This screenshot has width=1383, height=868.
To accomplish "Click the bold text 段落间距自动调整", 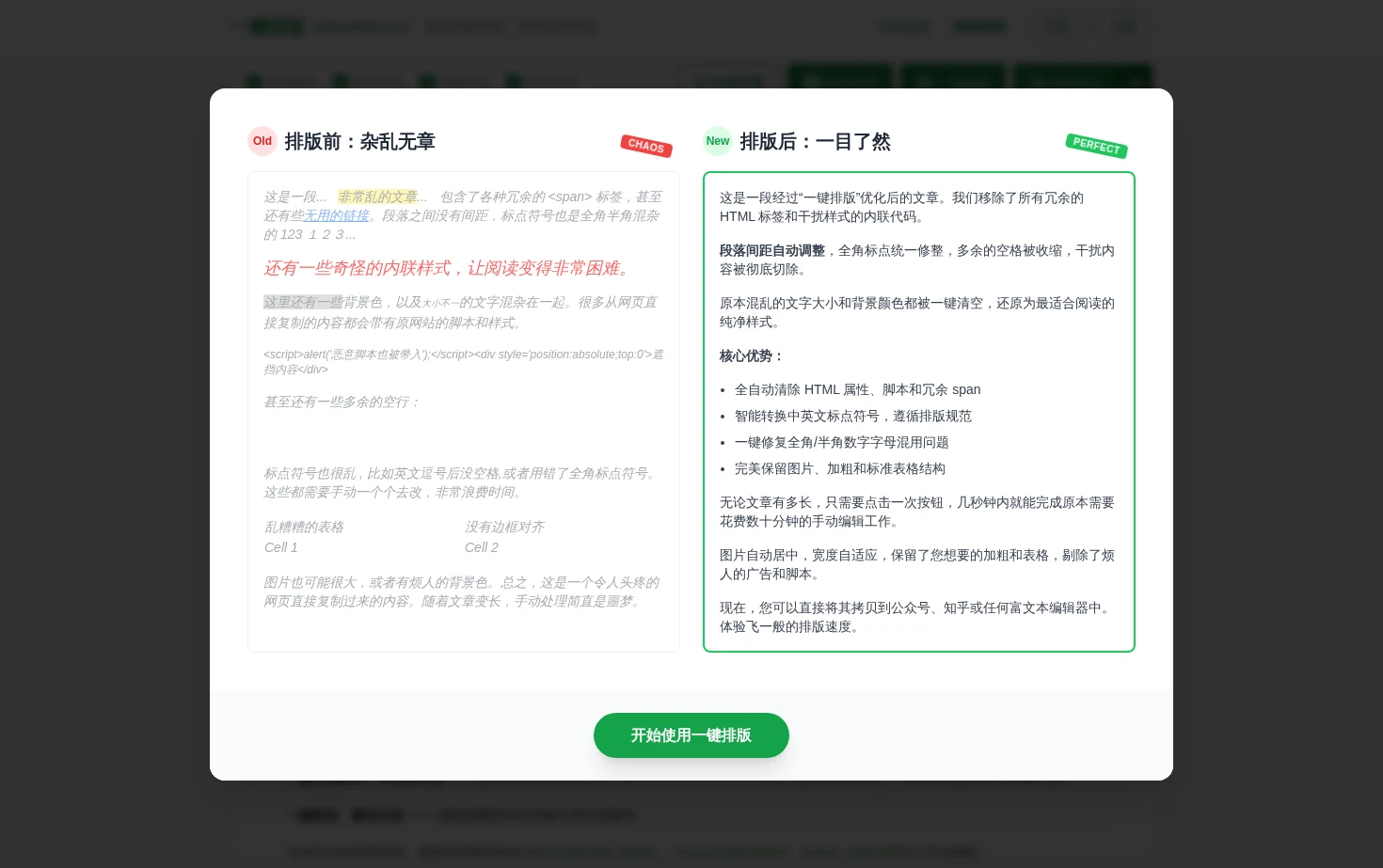I will [x=772, y=251].
